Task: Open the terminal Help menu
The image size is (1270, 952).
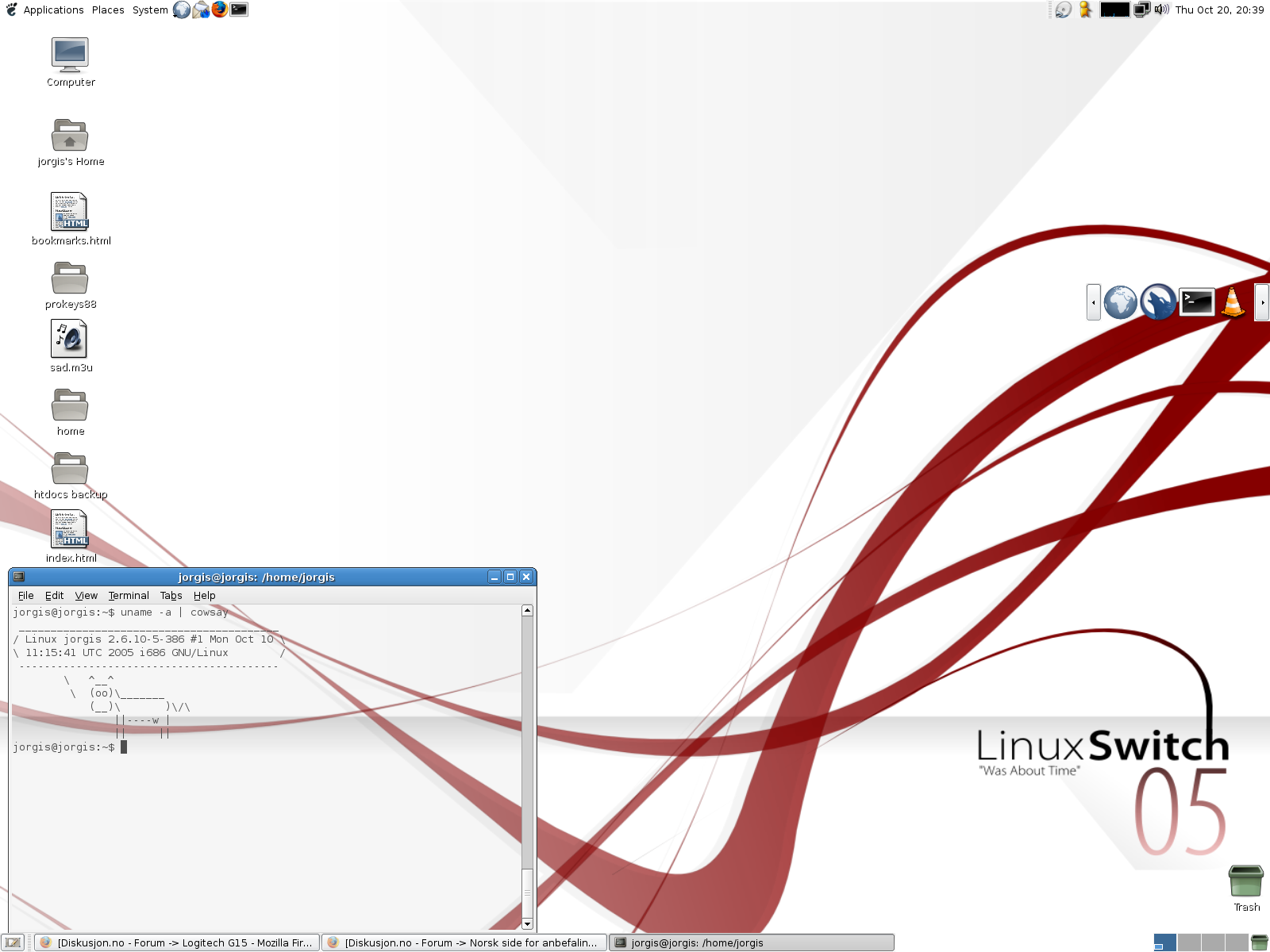Action: [x=204, y=595]
